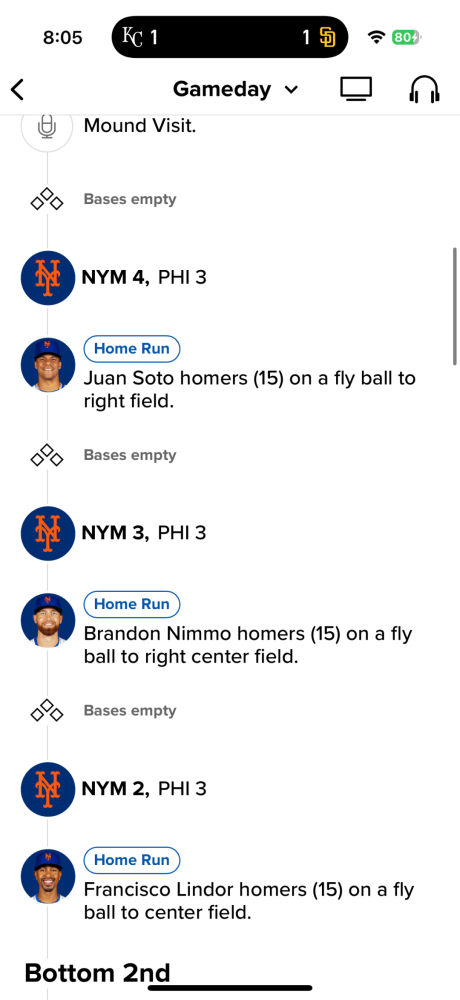Tap the Mound Visit microphone icon
This screenshot has height=1000, width=460.
(47, 126)
